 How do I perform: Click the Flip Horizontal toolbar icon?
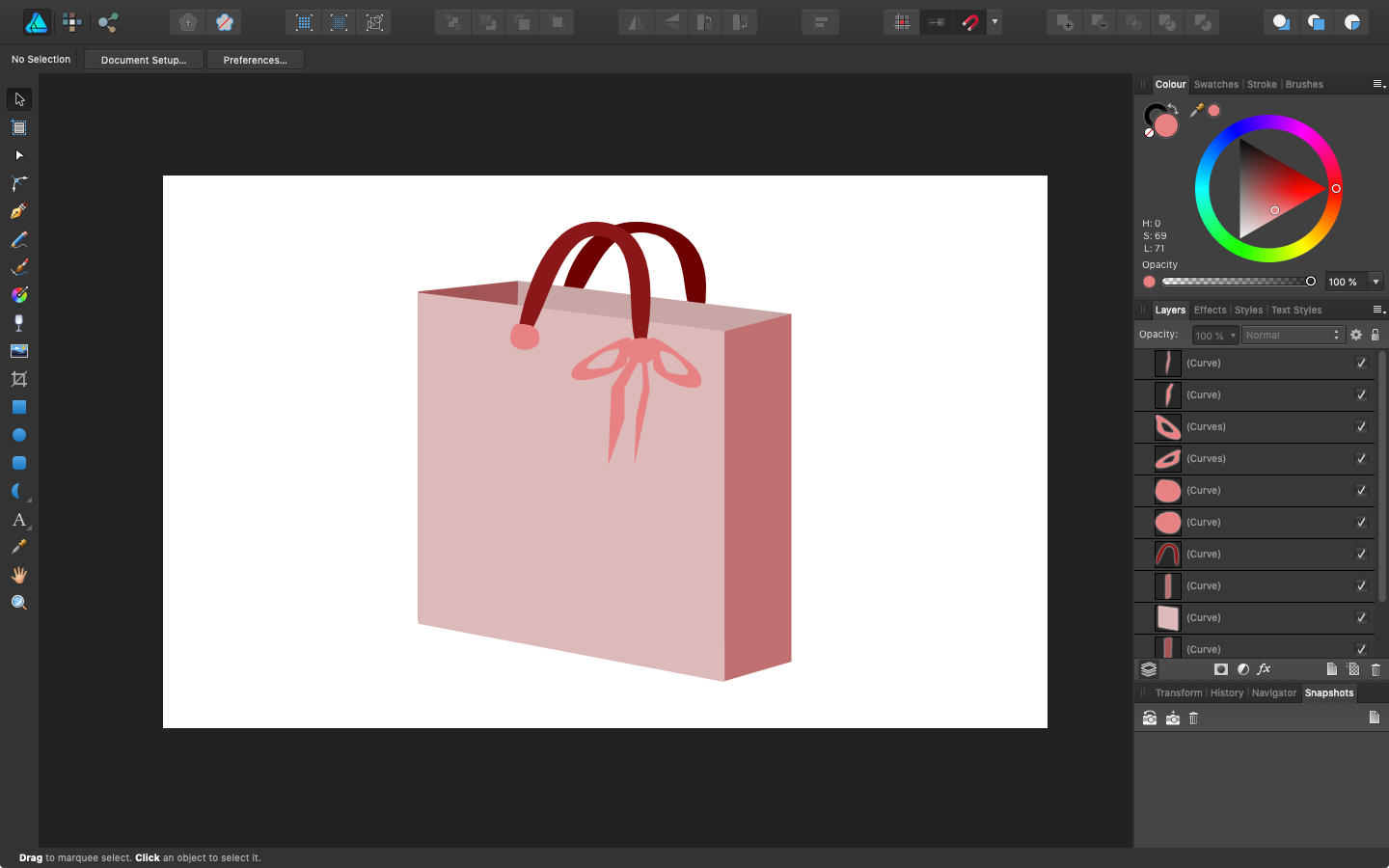pyautogui.click(x=636, y=22)
